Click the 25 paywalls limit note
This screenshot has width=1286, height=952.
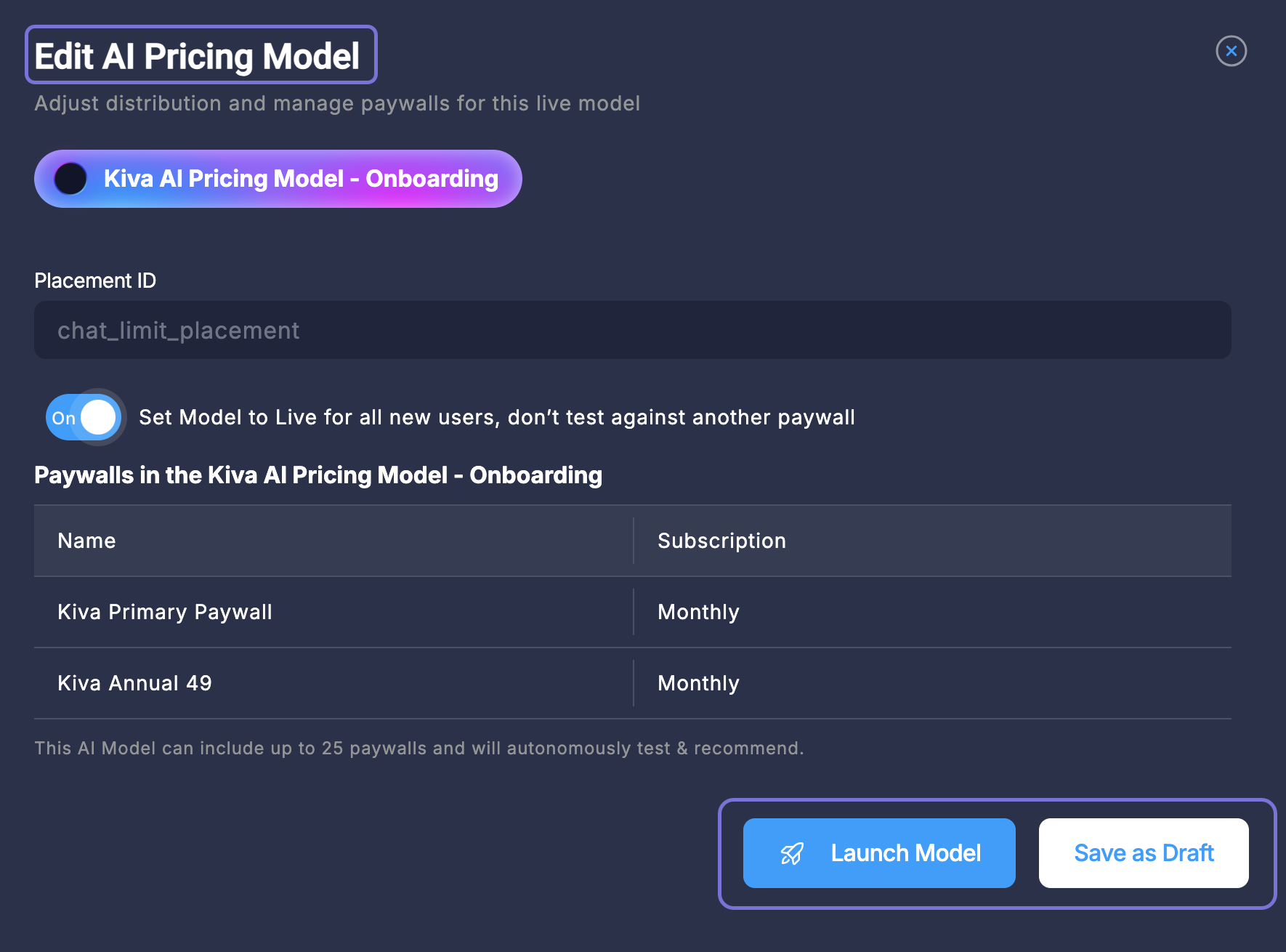[419, 748]
